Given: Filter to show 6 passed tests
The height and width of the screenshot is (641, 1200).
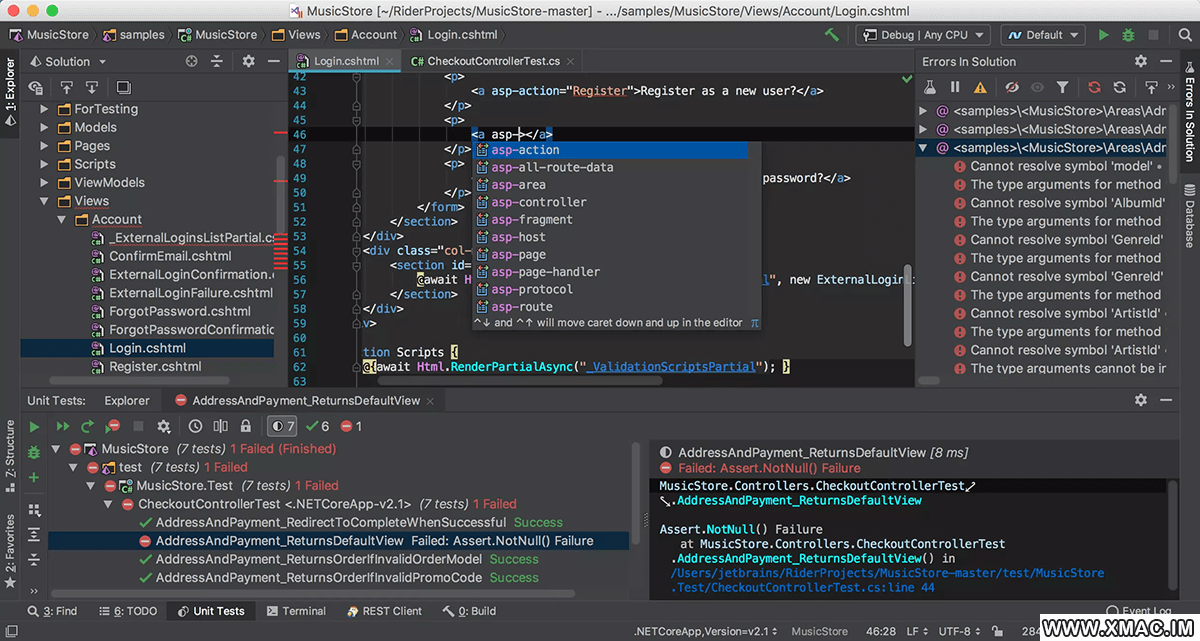Looking at the screenshot, I should (x=318, y=426).
